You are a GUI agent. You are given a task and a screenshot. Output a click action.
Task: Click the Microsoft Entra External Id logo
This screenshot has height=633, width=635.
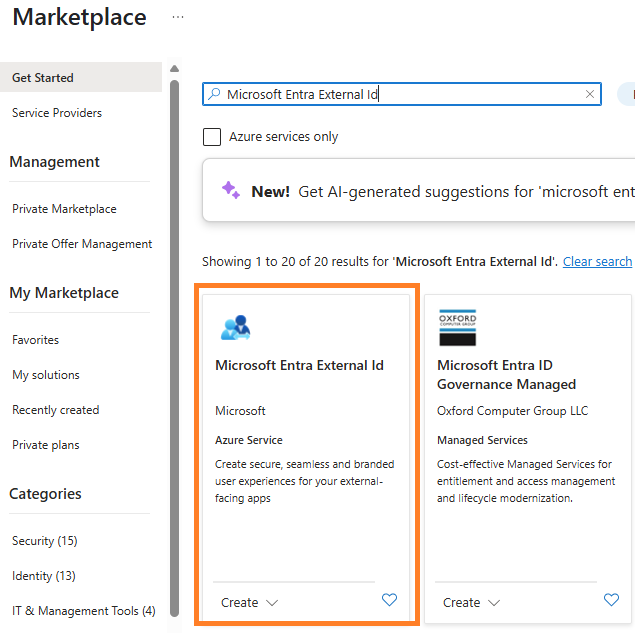236,327
